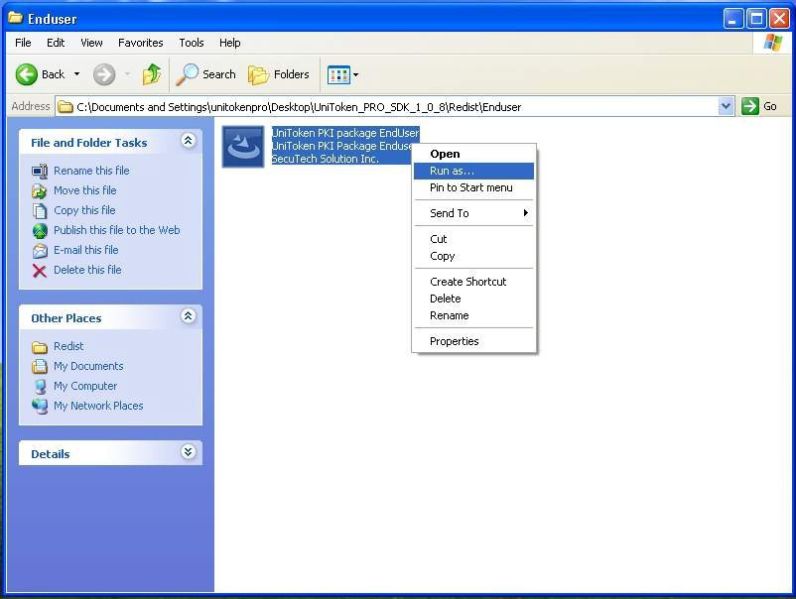Go up one folder level icon
The height and width of the screenshot is (599, 796).
tap(152, 75)
